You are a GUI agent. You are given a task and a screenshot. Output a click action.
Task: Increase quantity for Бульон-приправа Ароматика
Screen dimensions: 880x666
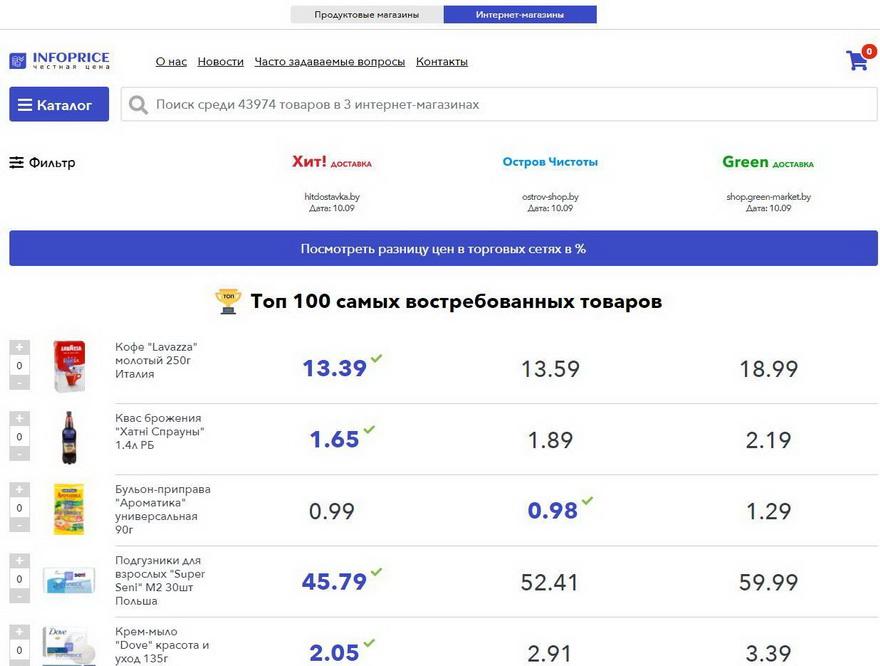(x=19, y=490)
